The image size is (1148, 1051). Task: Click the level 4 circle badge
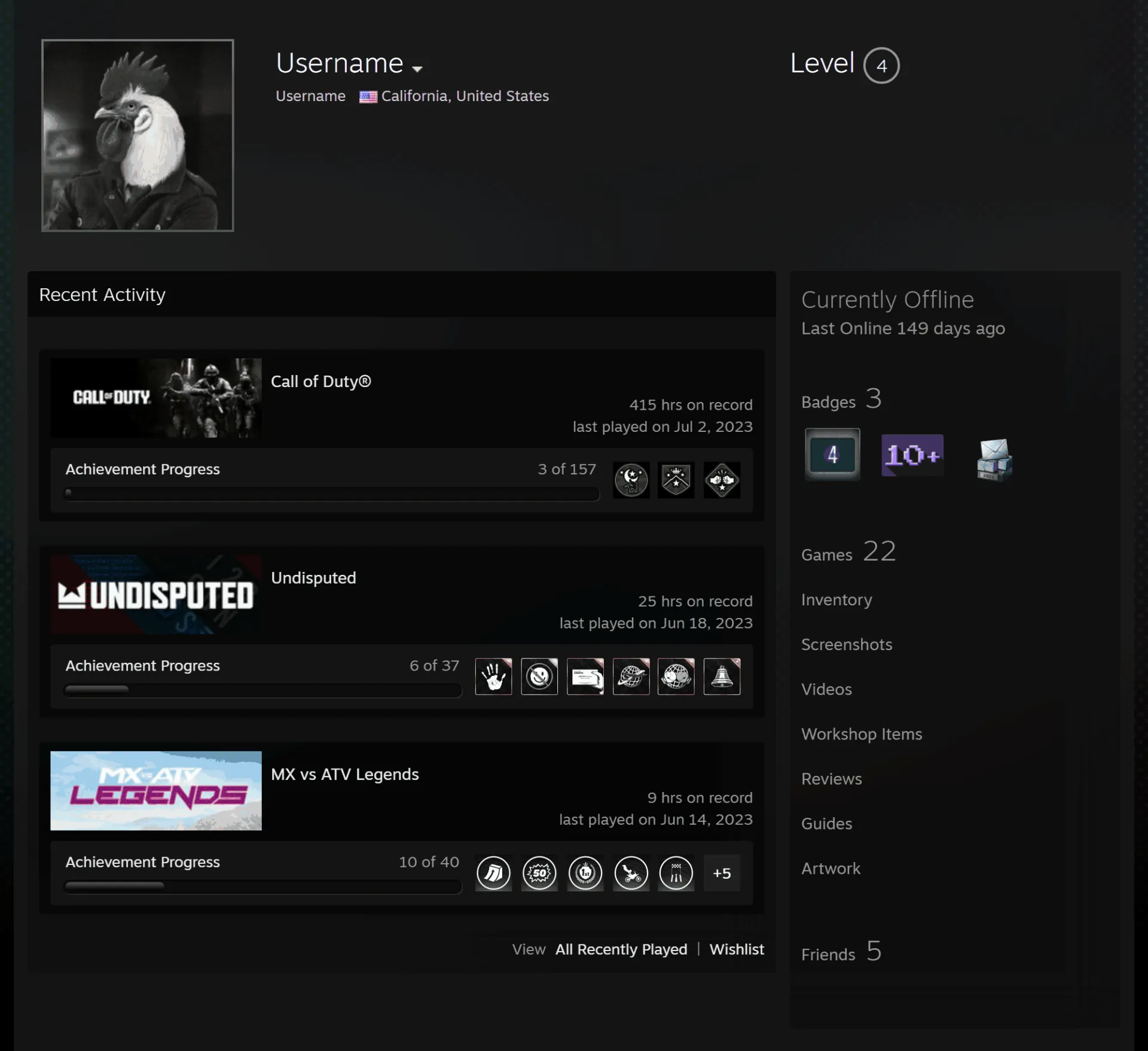pos(881,65)
